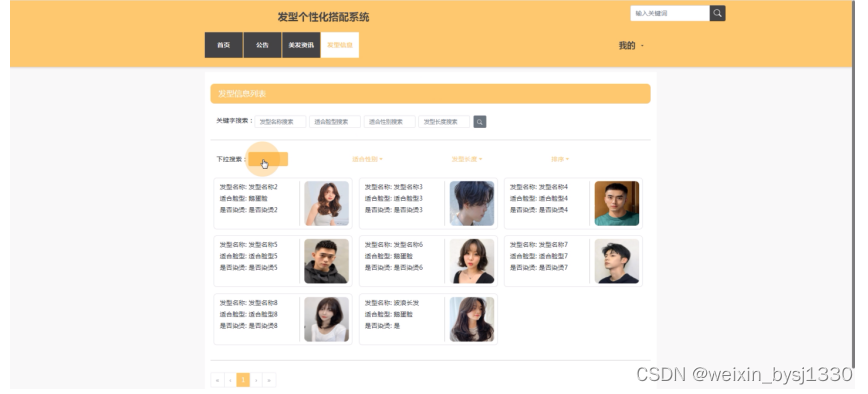Open the 发型名称7 hairstyle photo
This screenshot has width=868, height=394.
[617, 261]
